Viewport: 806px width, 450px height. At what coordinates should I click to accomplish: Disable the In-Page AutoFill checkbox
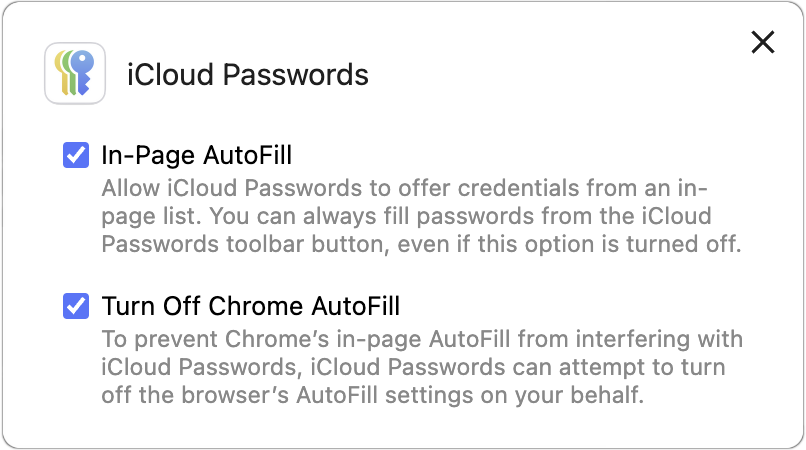(75, 155)
